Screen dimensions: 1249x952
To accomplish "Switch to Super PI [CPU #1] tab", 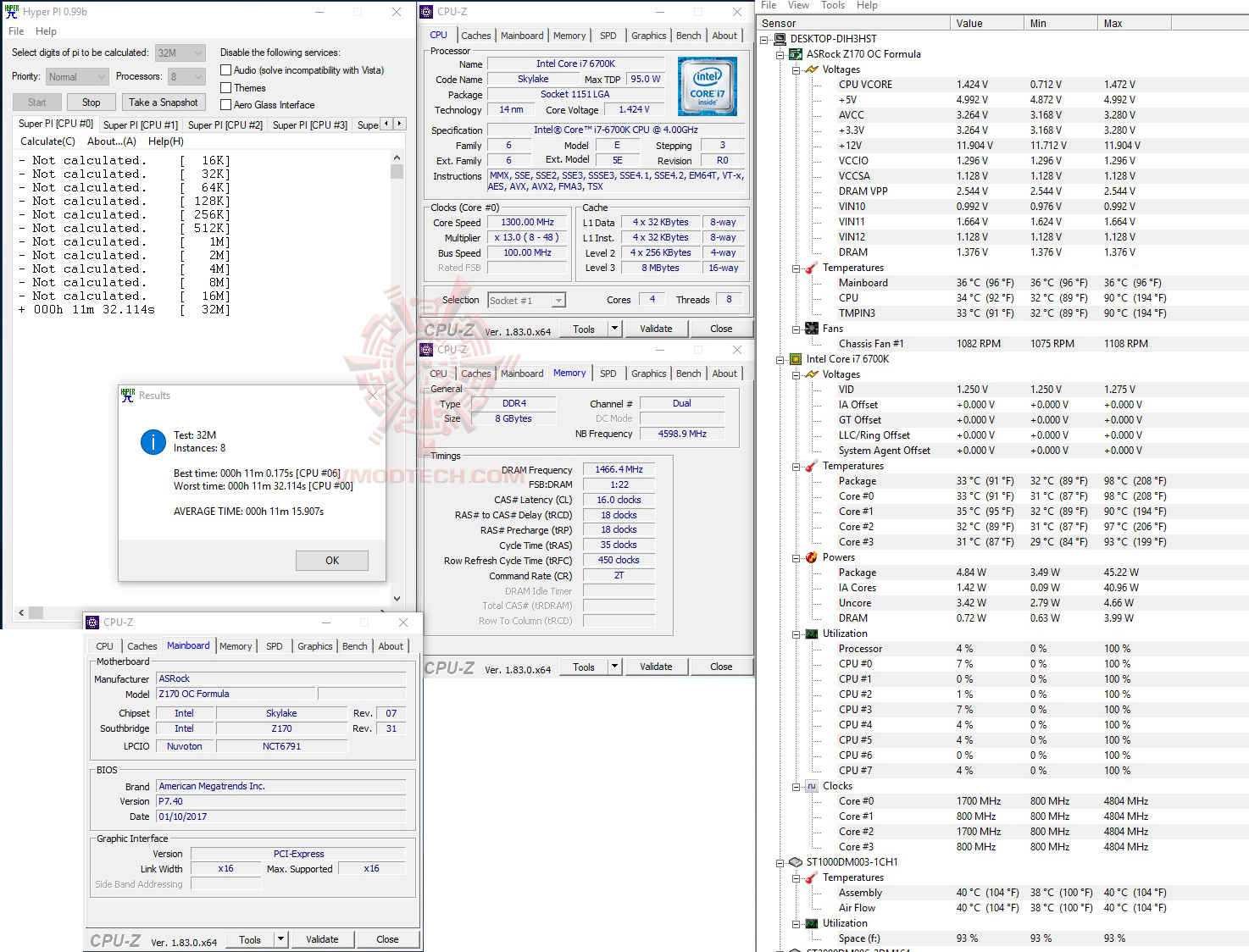I will [141, 125].
